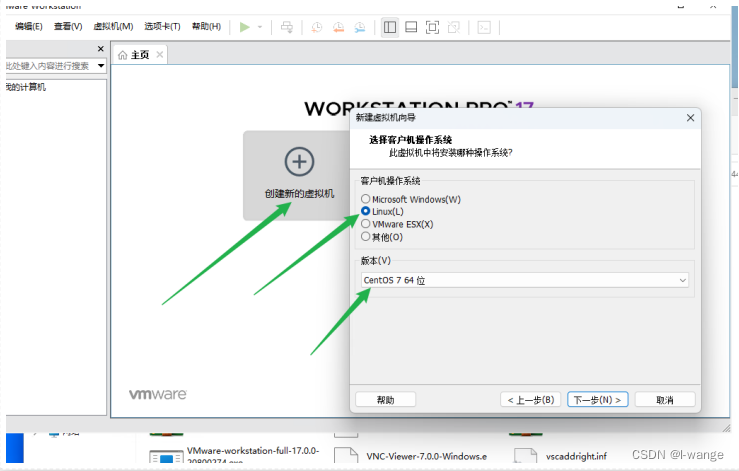
Task: Open the snapshot manager wrench icon
Action: click(x=360, y=27)
